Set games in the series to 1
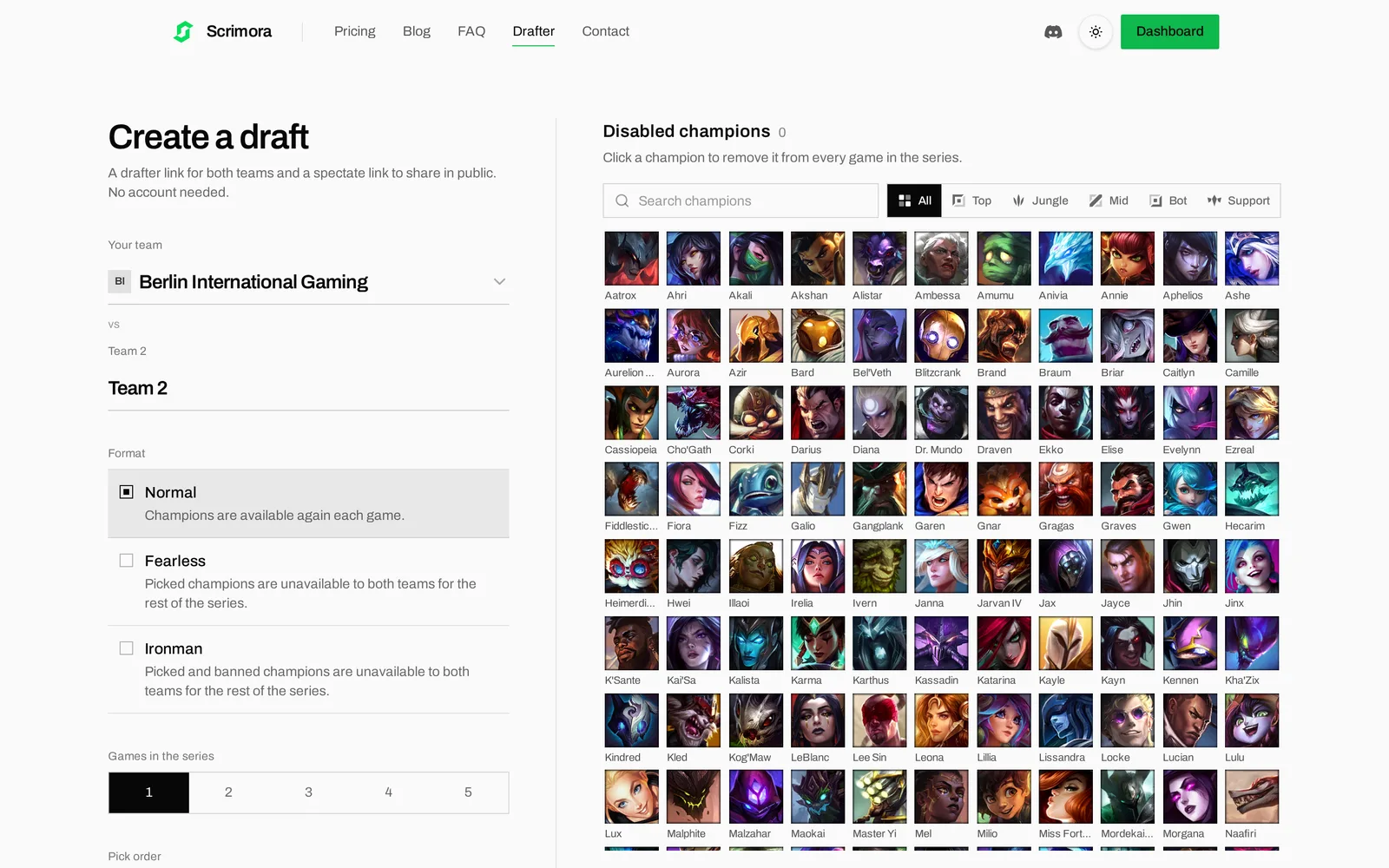 coord(148,792)
